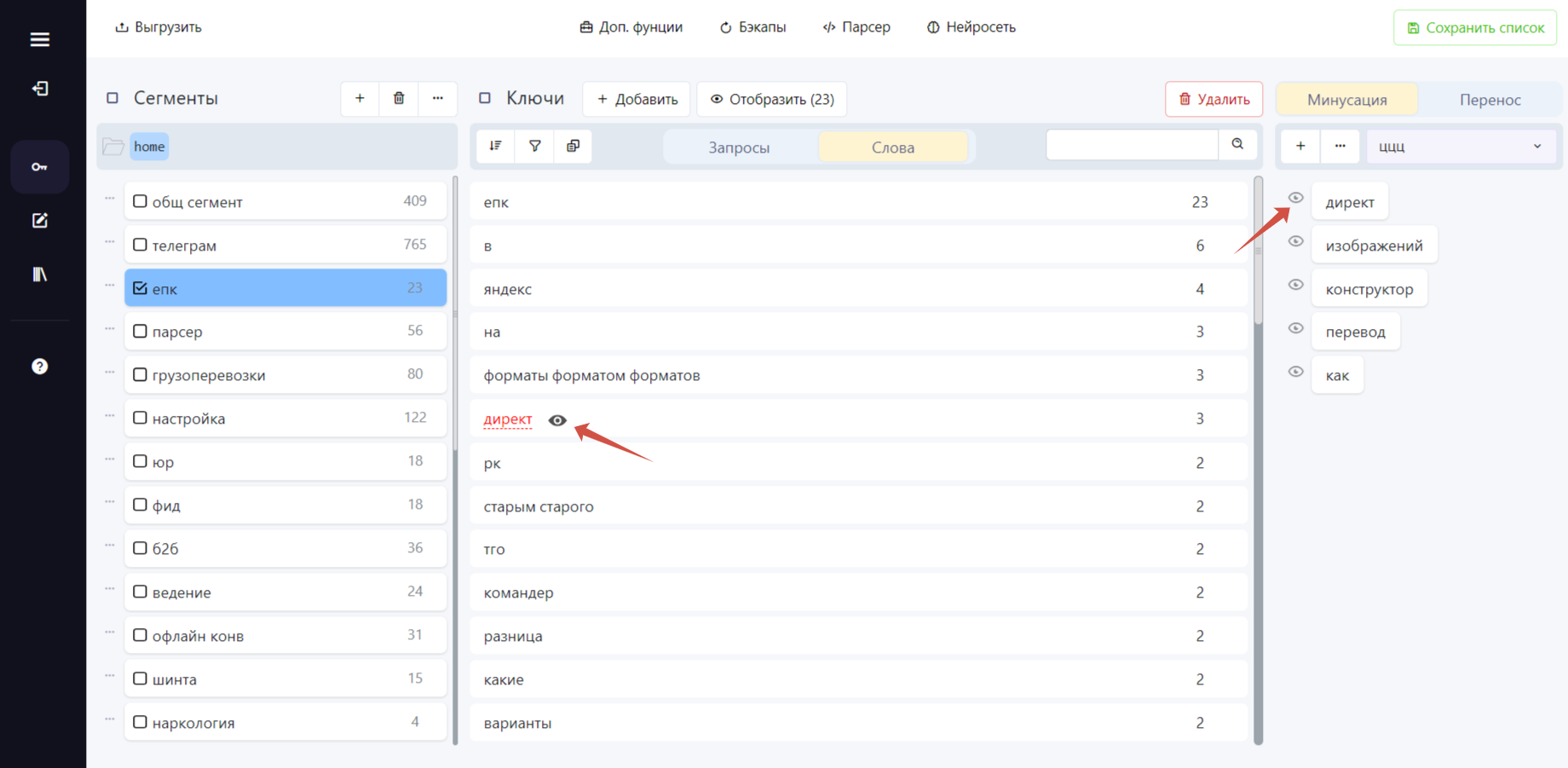This screenshot has height=768, width=1568.
Task: Expand the ццц dropdown list
Action: (1461, 147)
